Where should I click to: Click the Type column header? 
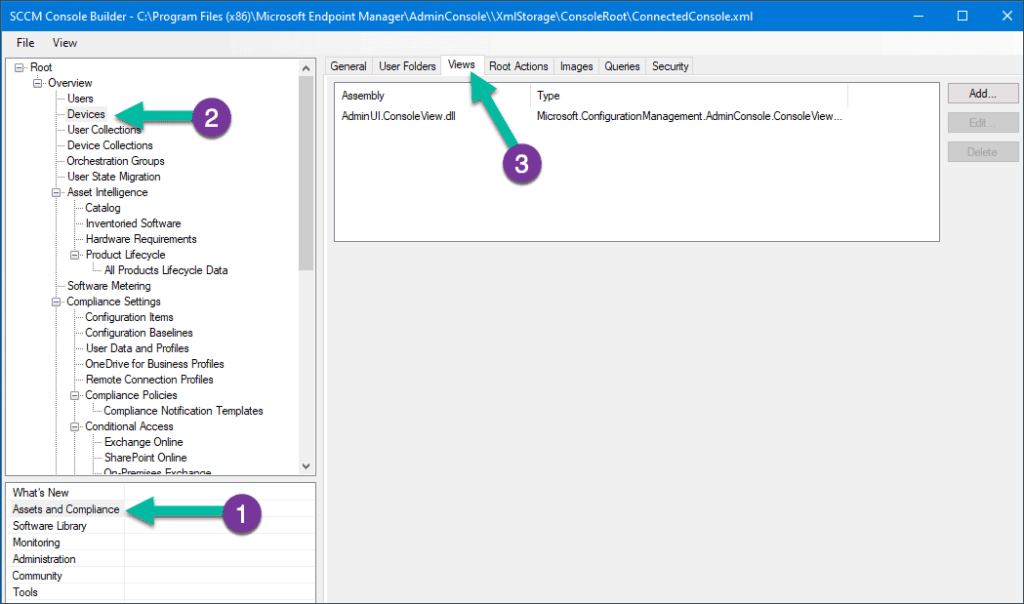click(689, 95)
